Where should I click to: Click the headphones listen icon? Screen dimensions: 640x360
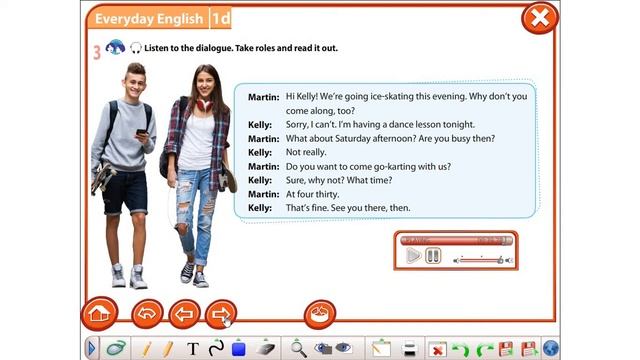(x=136, y=48)
